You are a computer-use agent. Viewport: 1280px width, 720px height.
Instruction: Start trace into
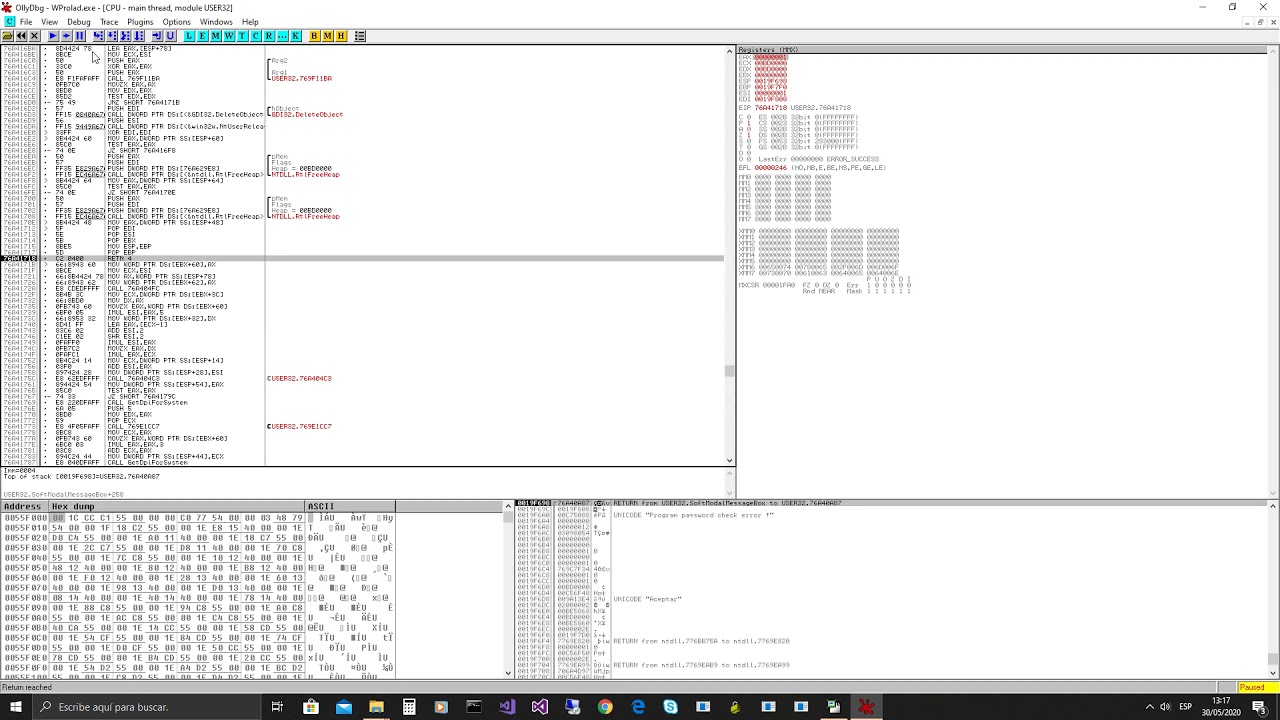125,36
